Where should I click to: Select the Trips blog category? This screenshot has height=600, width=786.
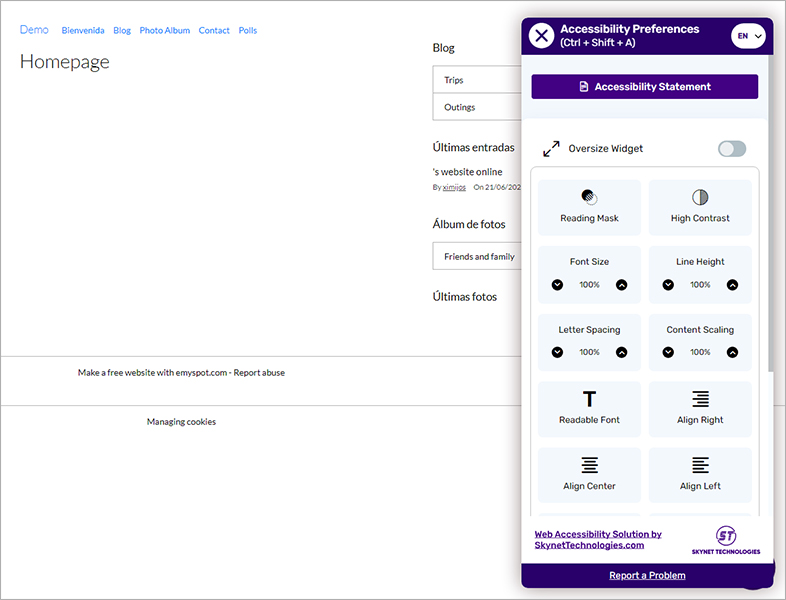coord(477,80)
